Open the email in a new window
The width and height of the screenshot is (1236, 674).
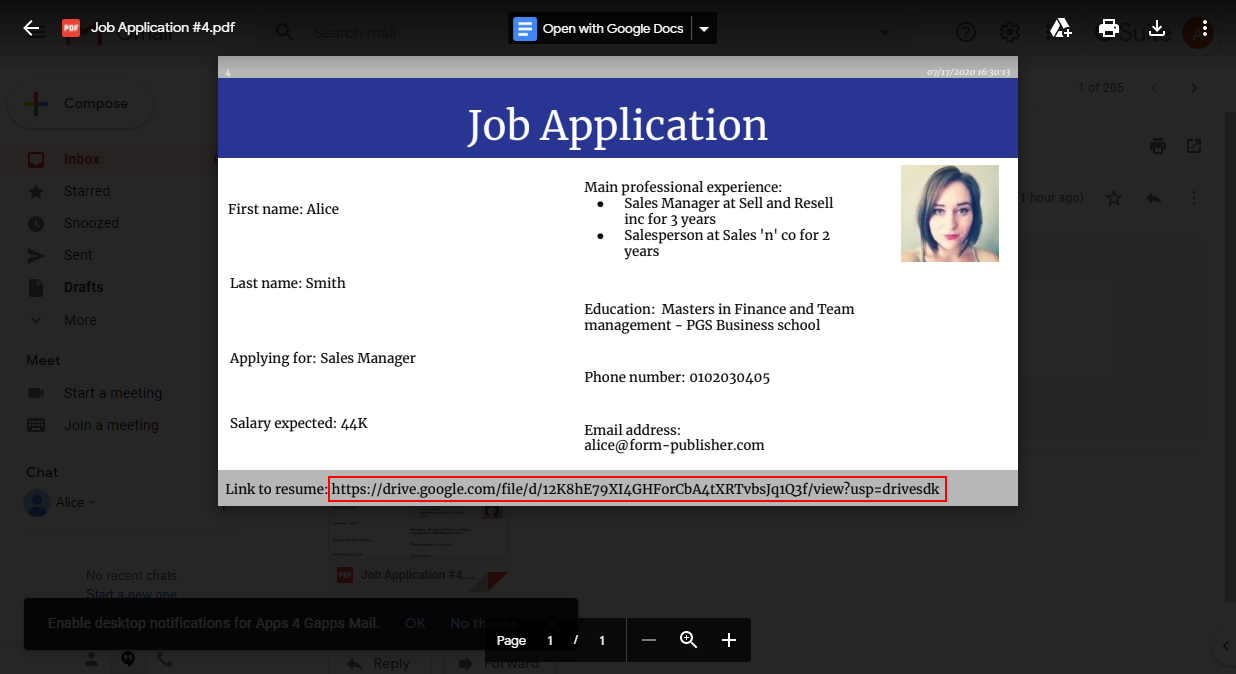(1194, 146)
